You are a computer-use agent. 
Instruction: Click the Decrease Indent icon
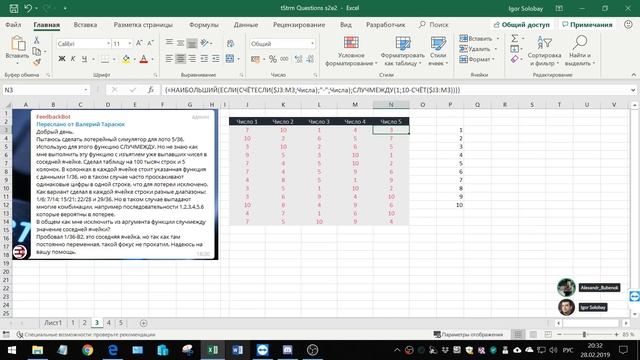coord(204,59)
